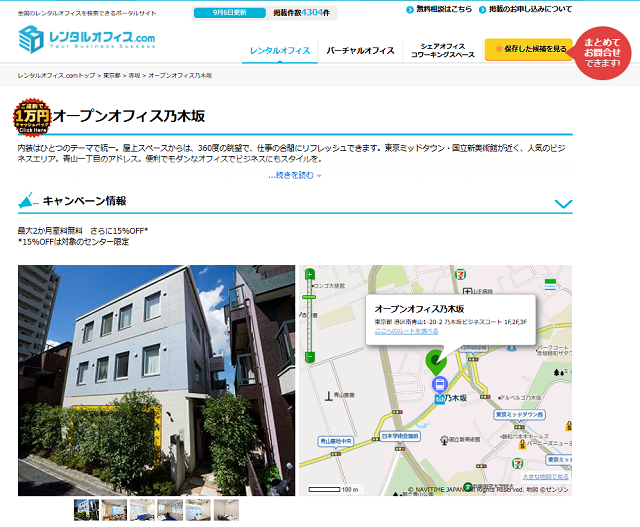Click the map zoom-in plus button
This screenshot has width=640, height=527.
[x=310, y=273]
